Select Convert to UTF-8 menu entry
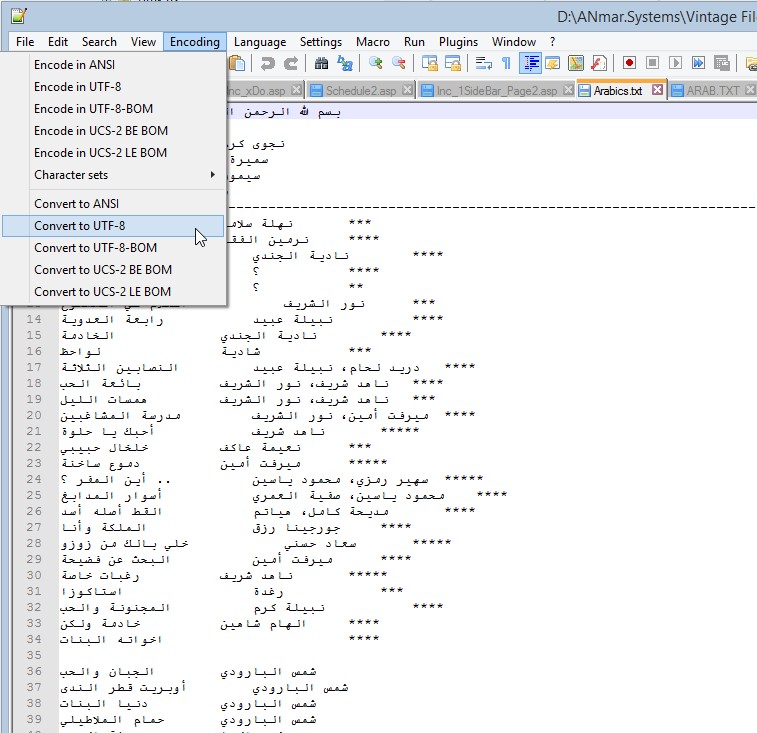Viewport: 757px width, 733px height. (79, 226)
